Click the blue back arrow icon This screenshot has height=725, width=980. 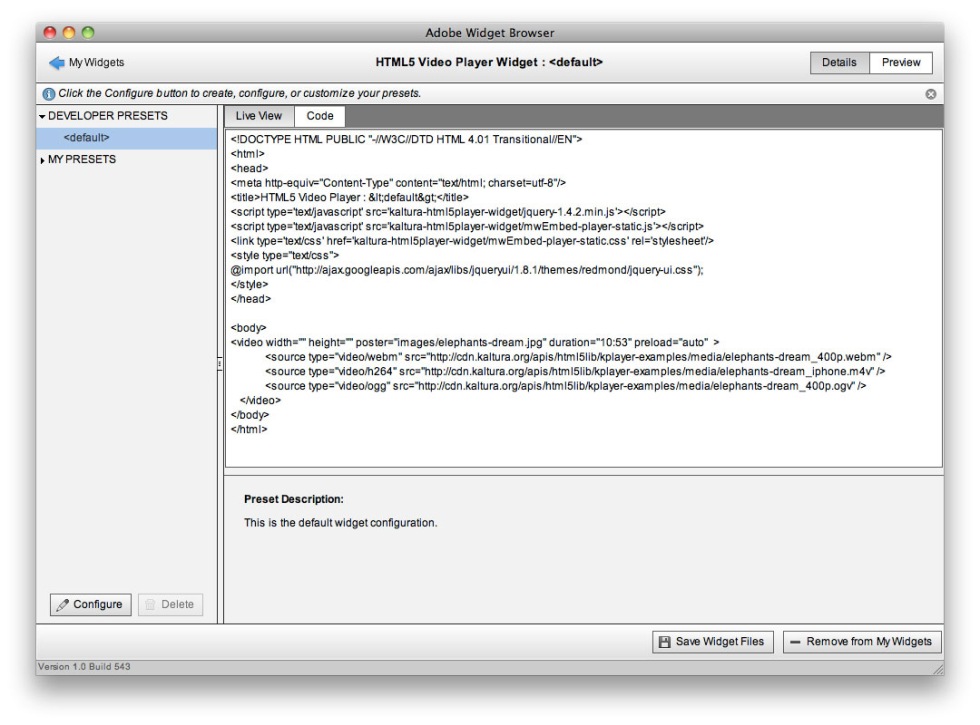pos(56,62)
